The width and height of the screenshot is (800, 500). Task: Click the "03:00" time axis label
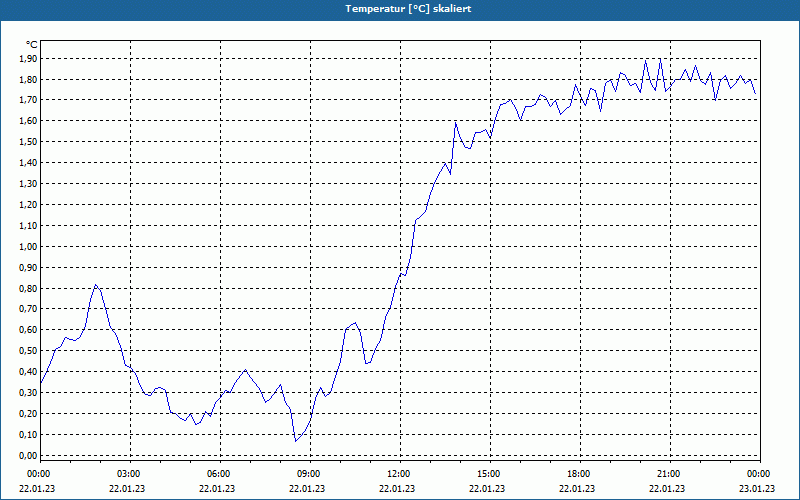[x=129, y=474]
